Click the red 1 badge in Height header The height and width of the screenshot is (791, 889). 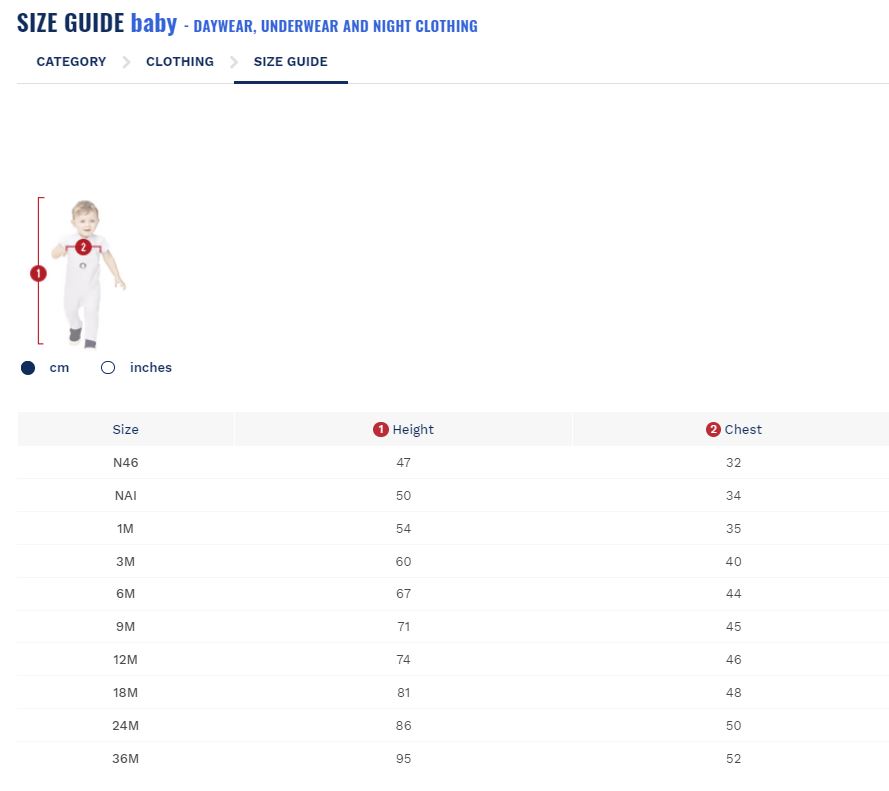click(x=380, y=430)
